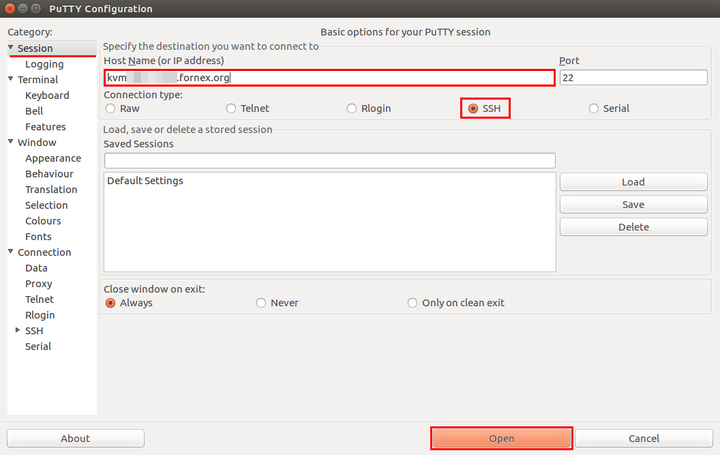Image resolution: width=720 pixels, height=455 pixels.
Task: Expand the SSH subcategory triangle
Action: point(18,330)
